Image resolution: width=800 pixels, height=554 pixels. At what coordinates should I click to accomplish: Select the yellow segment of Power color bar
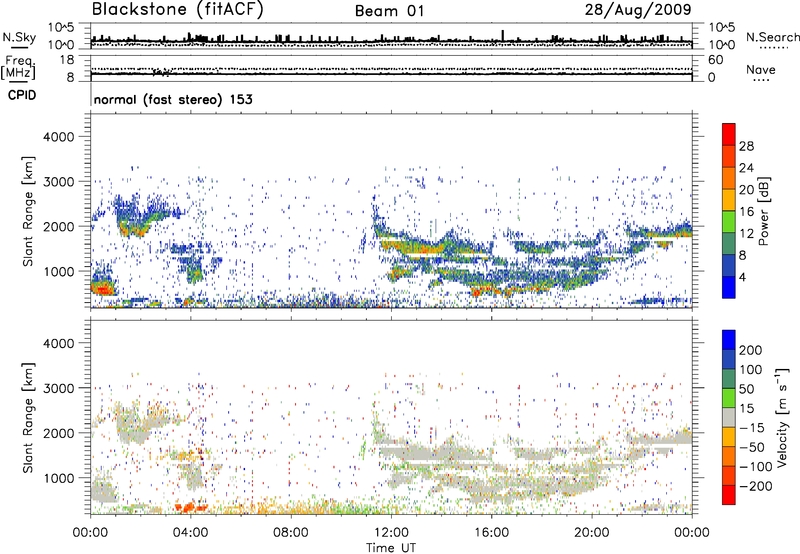click(729, 199)
